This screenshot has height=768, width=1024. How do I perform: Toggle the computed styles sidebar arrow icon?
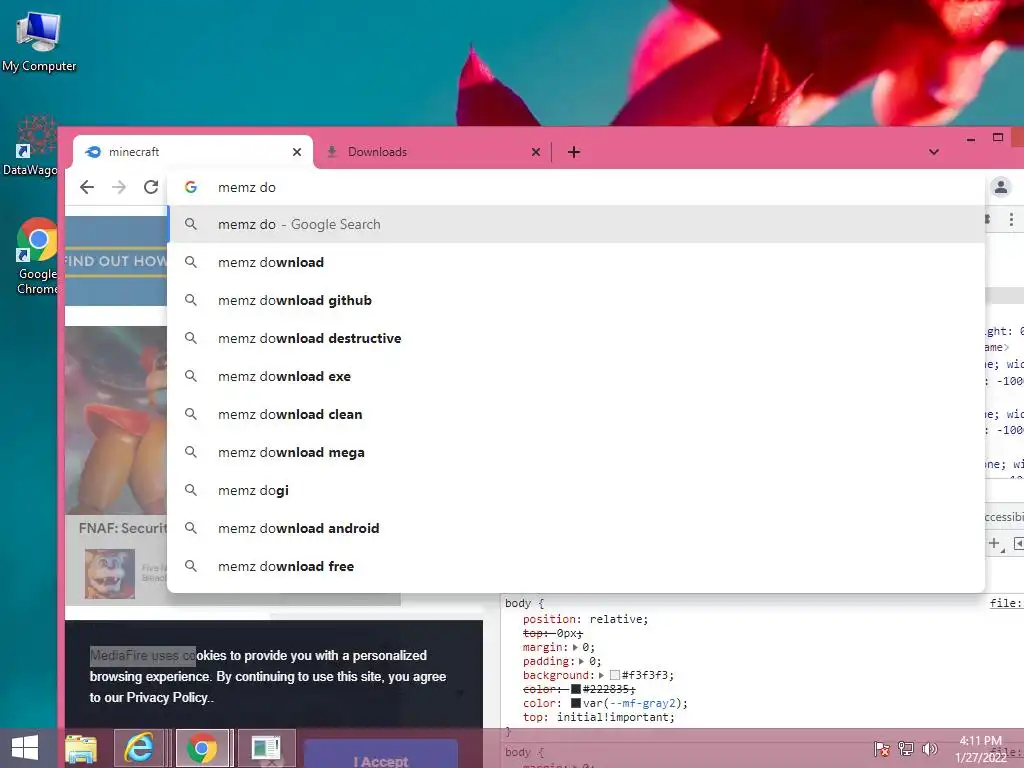(1018, 543)
